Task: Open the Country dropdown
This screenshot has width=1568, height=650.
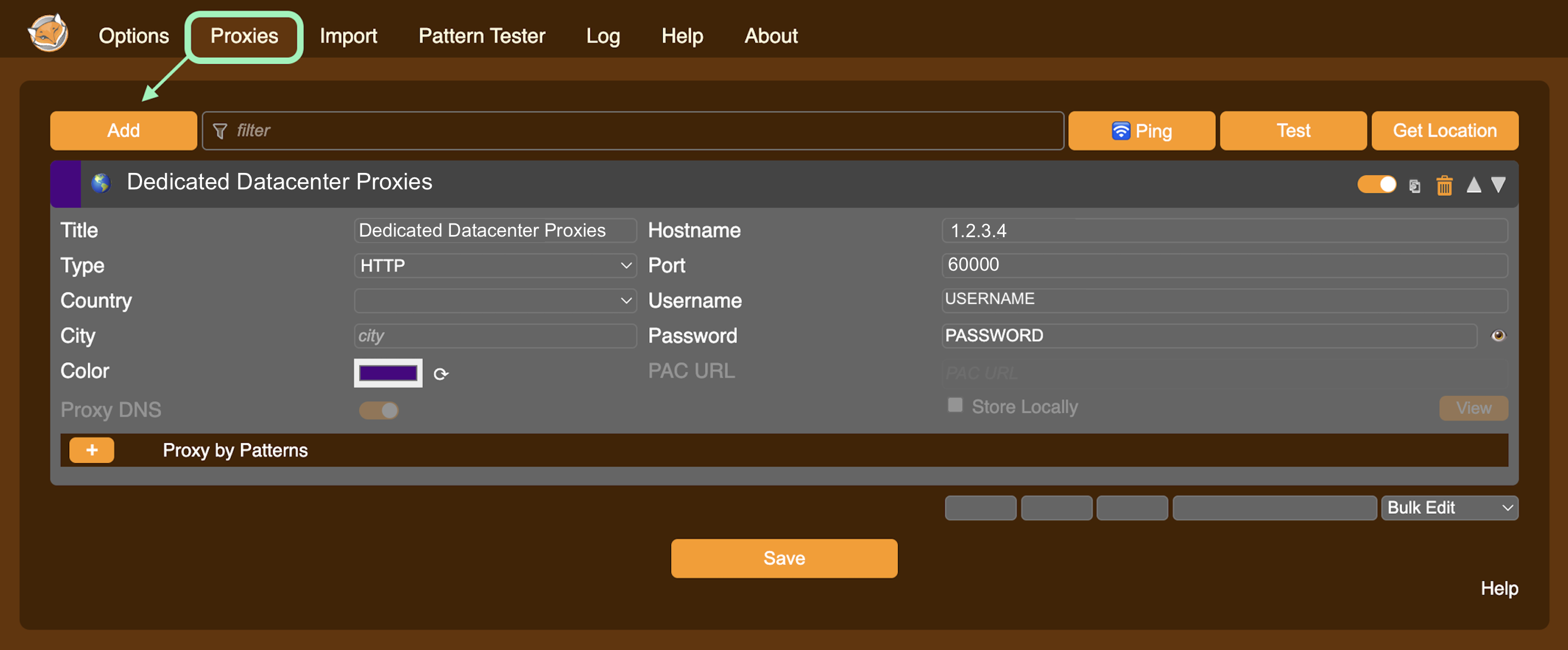Action: 495,301
